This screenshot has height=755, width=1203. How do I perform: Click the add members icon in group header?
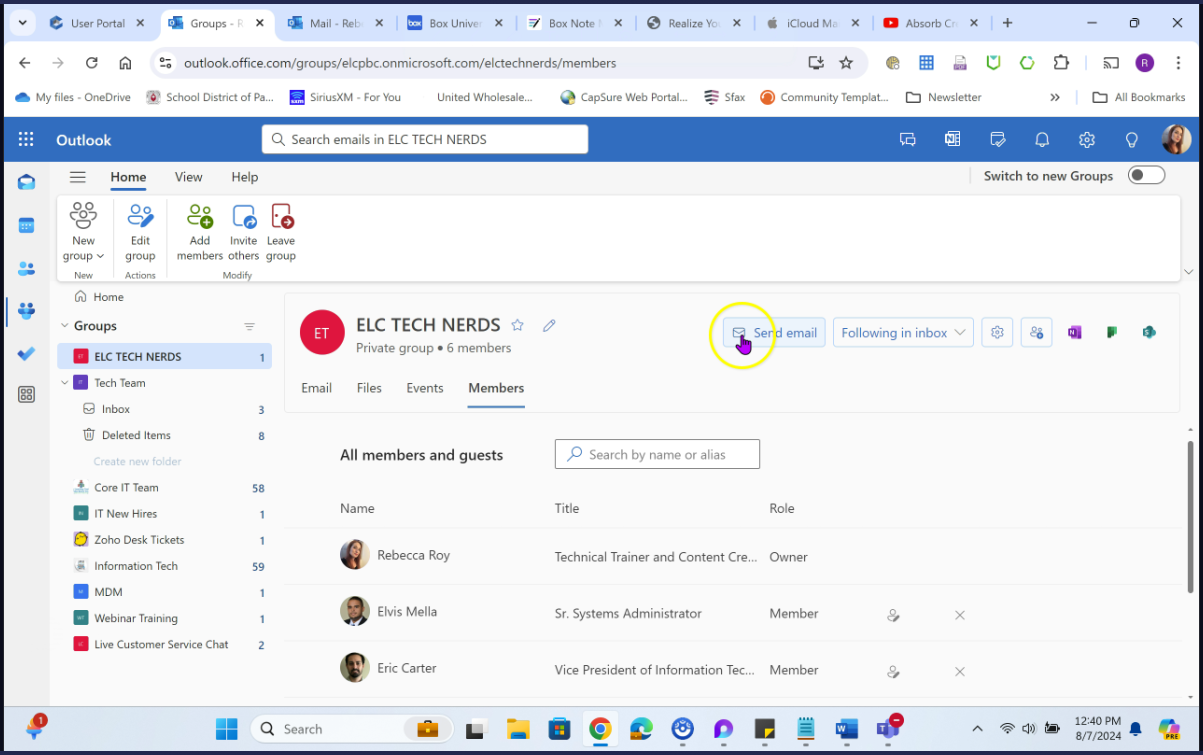(x=1037, y=333)
